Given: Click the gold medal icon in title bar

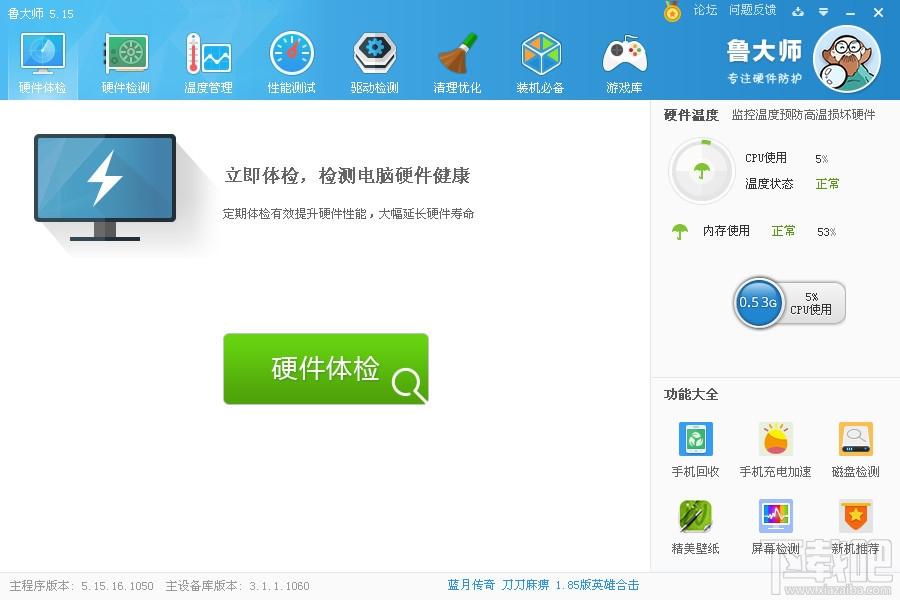Looking at the screenshot, I should pyautogui.click(x=672, y=11).
